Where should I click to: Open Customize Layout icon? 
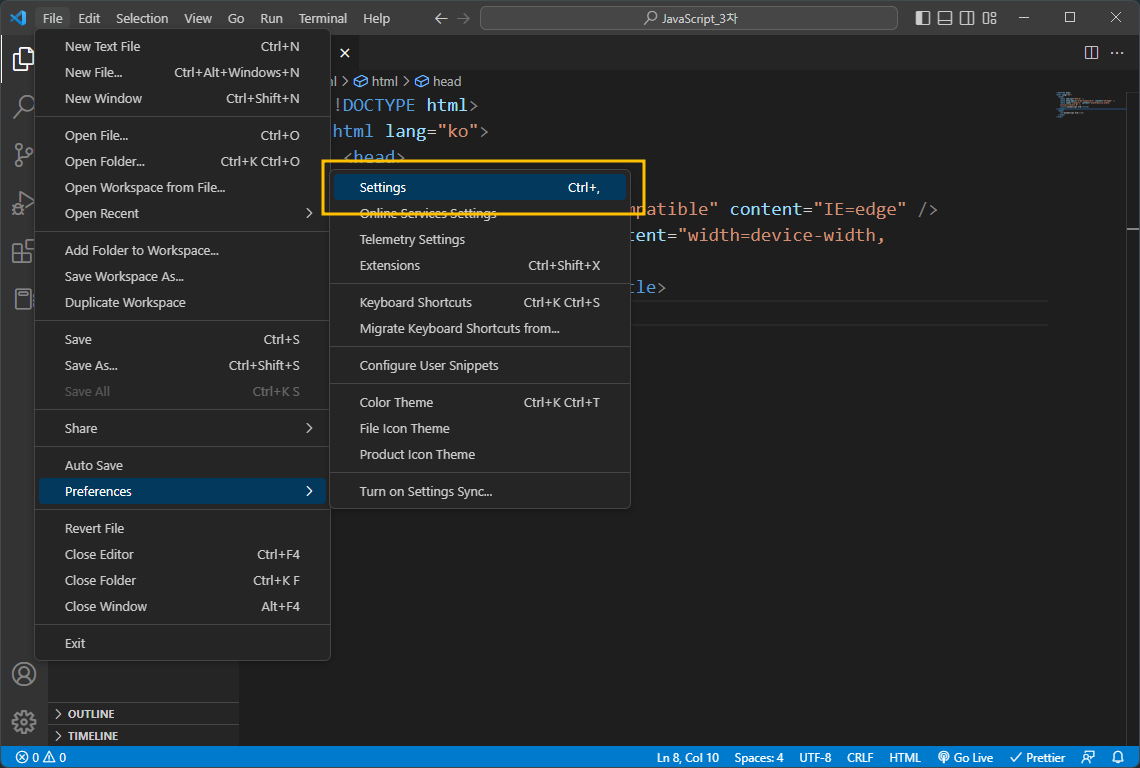pyautogui.click(x=990, y=18)
